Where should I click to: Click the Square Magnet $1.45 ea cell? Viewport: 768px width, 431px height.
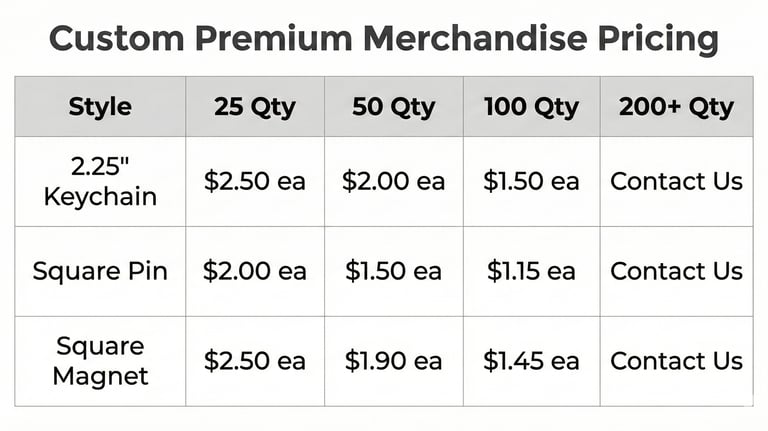point(531,361)
